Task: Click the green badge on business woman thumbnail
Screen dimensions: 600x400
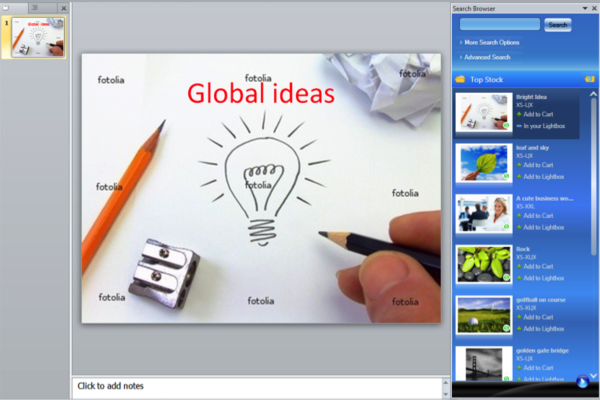Action: click(506, 227)
